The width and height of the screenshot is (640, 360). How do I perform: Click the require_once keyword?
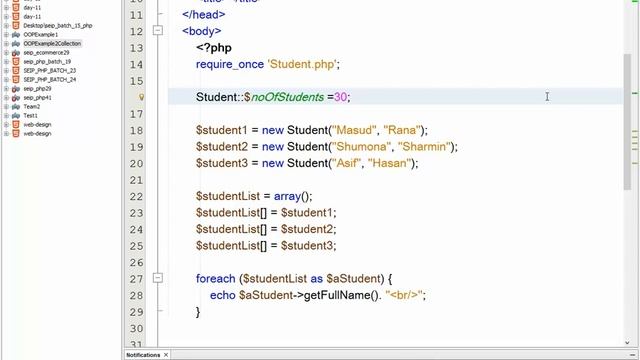[x=230, y=64]
